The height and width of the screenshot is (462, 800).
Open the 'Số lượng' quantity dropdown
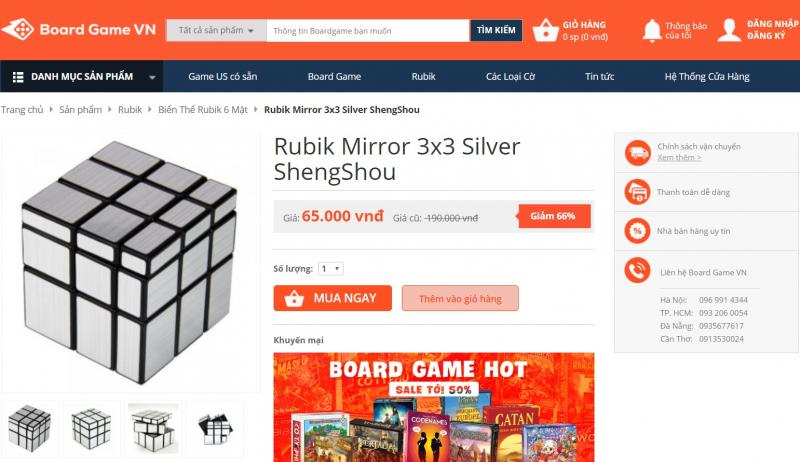[331, 269]
